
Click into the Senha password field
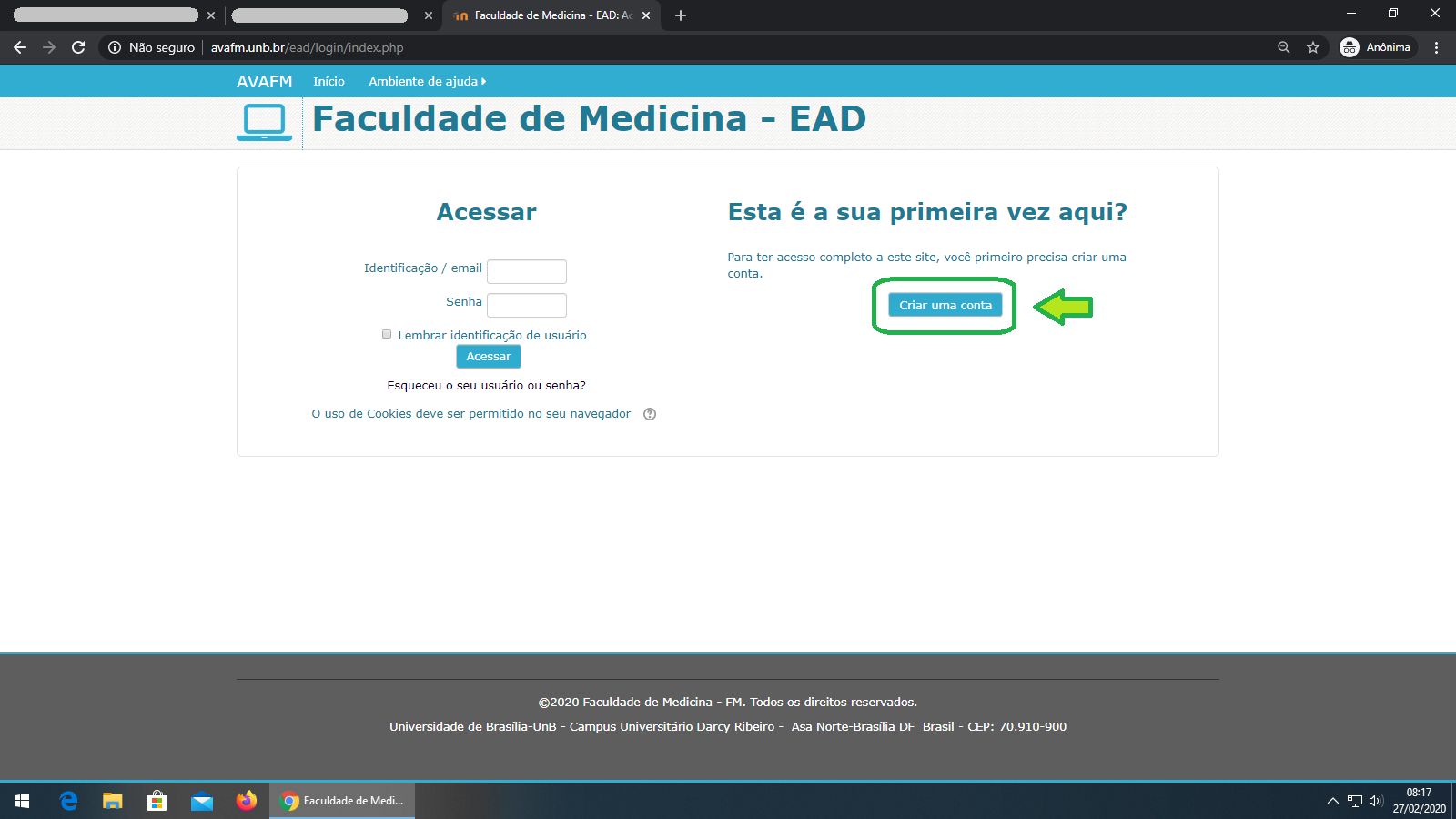point(527,305)
